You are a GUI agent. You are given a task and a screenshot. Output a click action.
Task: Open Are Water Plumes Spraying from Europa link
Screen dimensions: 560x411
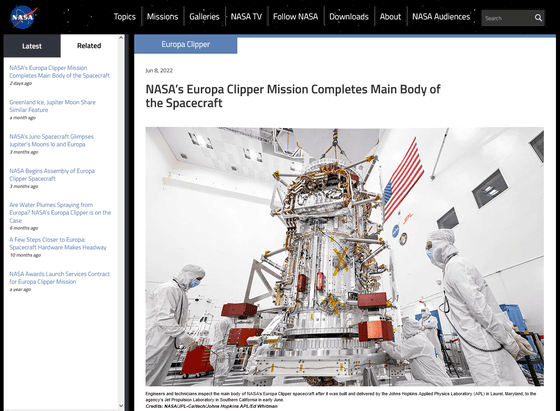[x=60, y=212]
